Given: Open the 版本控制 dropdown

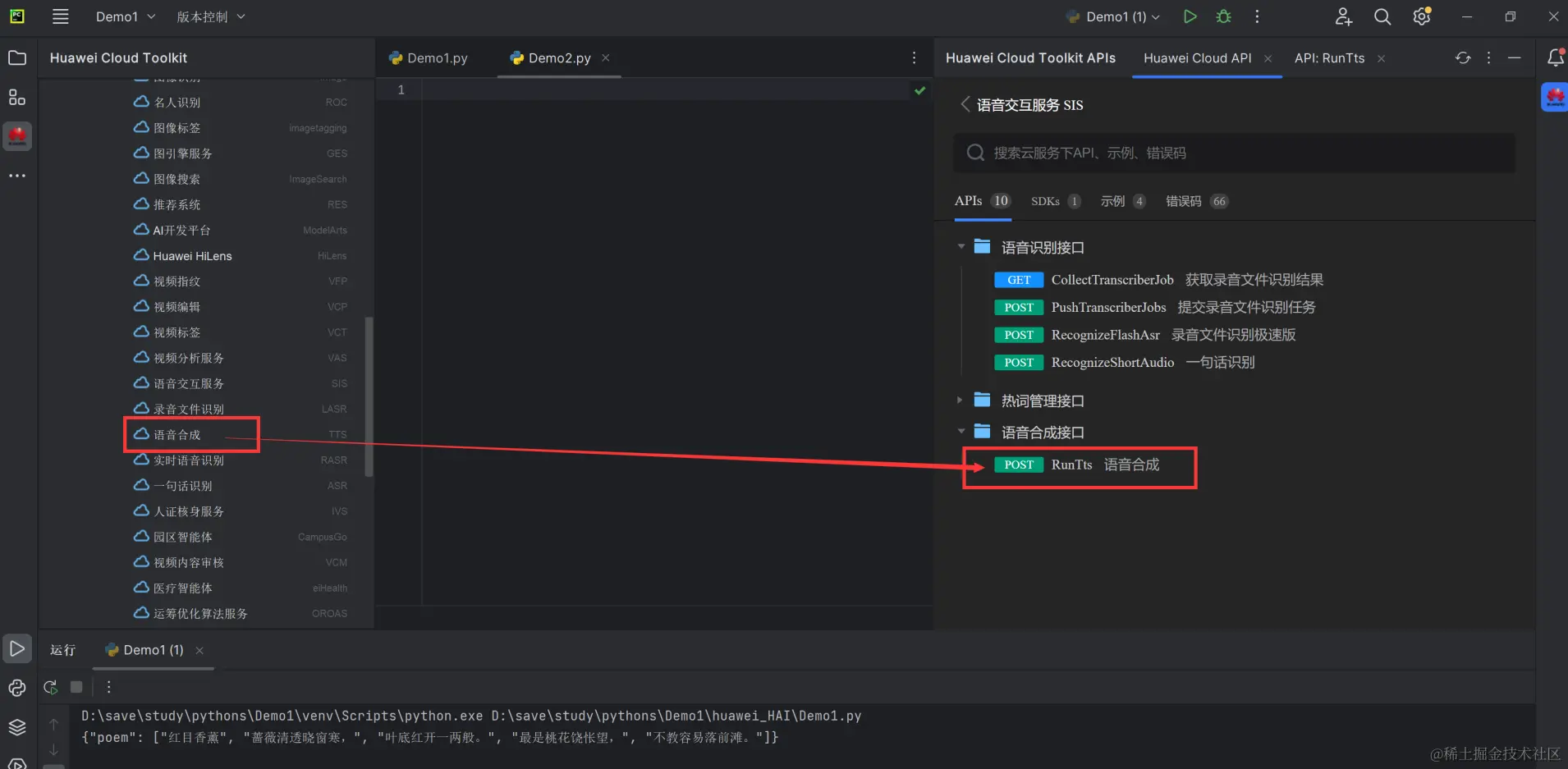Looking at the screenshot, I should pyautogui.click(x=211, y=16).
